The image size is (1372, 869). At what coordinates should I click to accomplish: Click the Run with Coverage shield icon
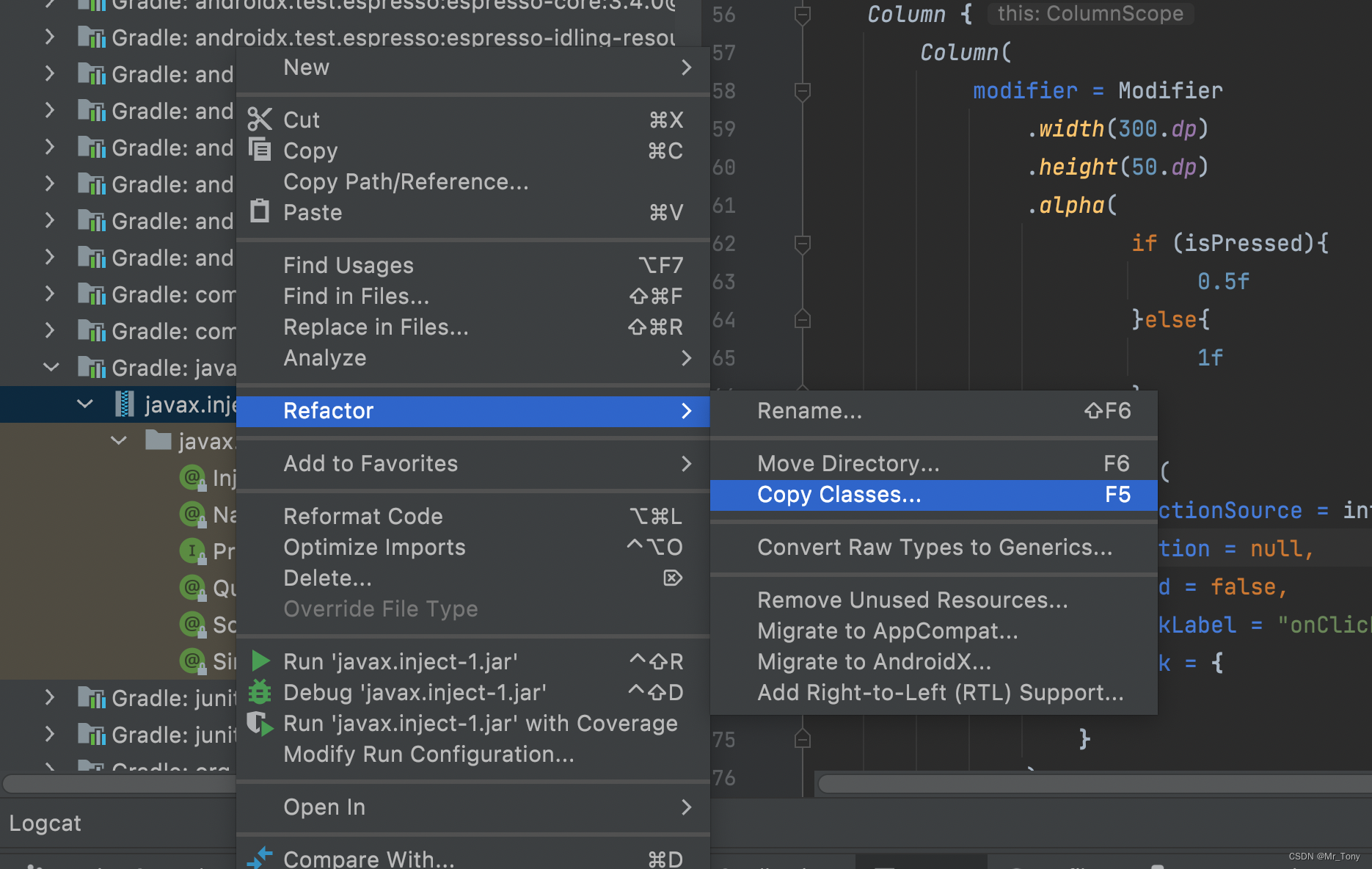pyautogui.click(x=260, y=724)
